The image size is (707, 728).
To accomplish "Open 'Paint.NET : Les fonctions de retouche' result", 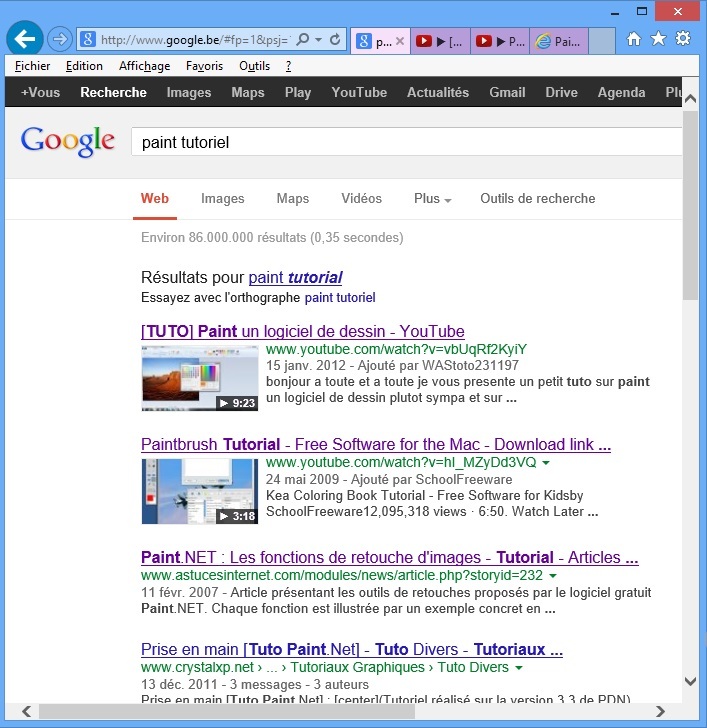I will tap(389, 558).
